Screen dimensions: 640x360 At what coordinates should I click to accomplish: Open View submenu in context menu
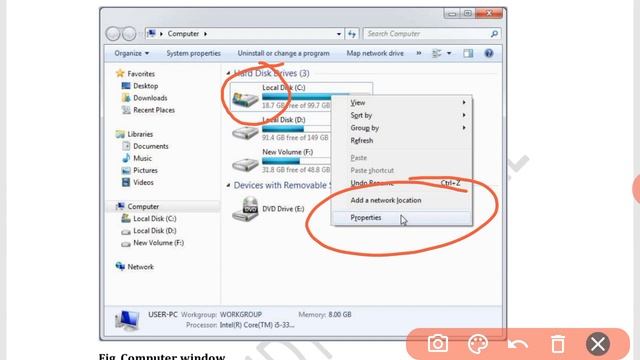pyautogui.click(x=402, y=103)
